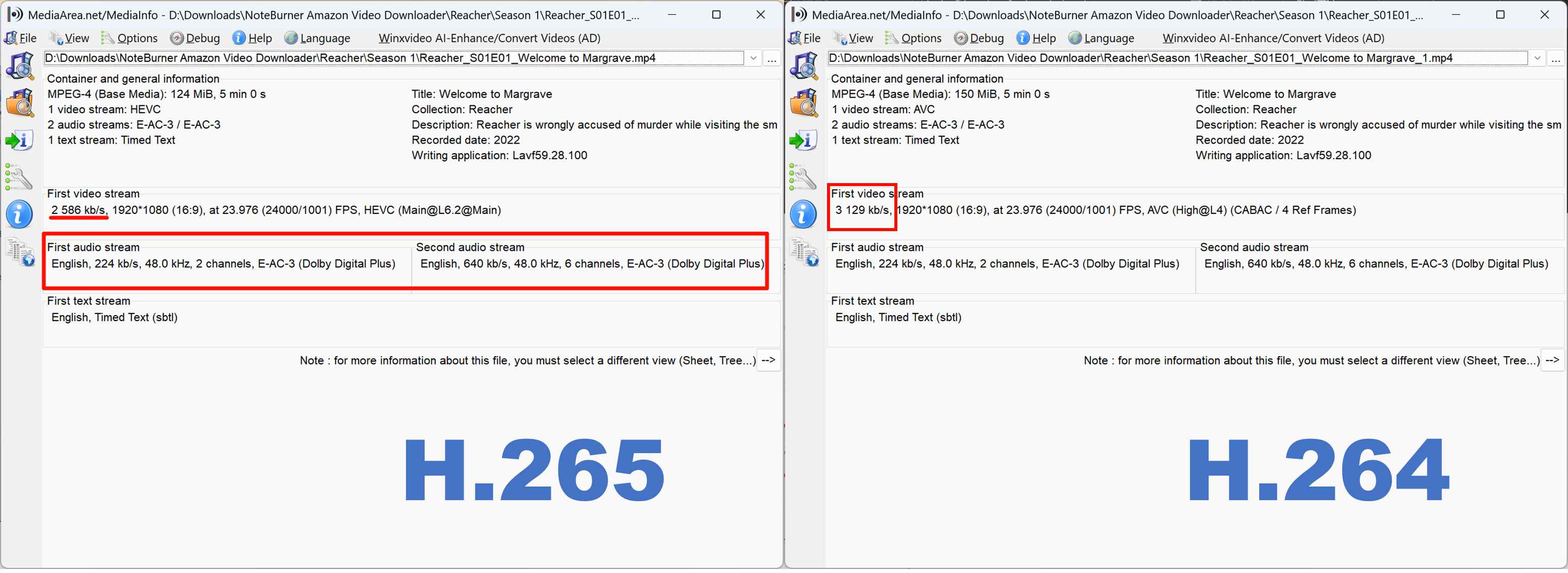Show About via the blue info icon

click(19, 214)
